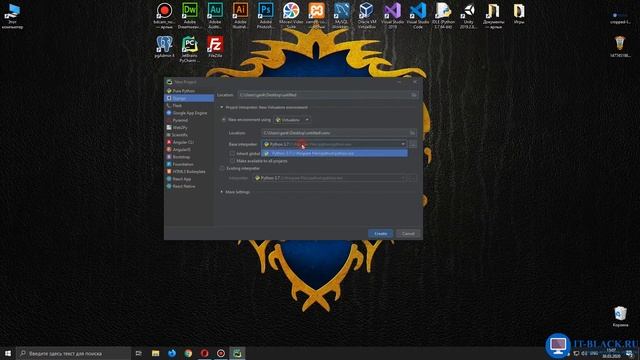Enable Inherit global site-packages checkbox
Screen dimensions: 640x360
232,154
